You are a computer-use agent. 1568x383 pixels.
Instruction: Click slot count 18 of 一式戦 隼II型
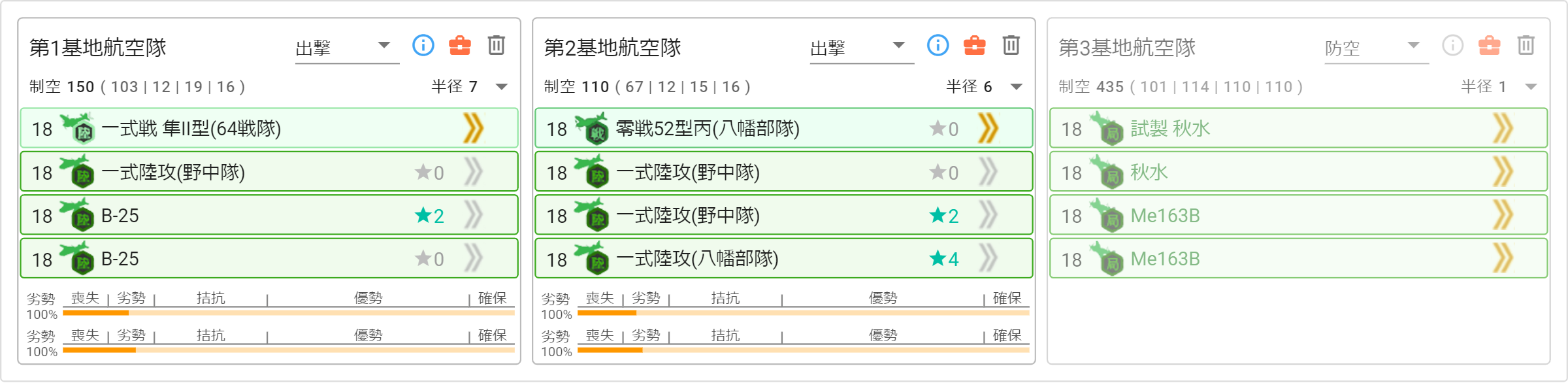point(42,129)
